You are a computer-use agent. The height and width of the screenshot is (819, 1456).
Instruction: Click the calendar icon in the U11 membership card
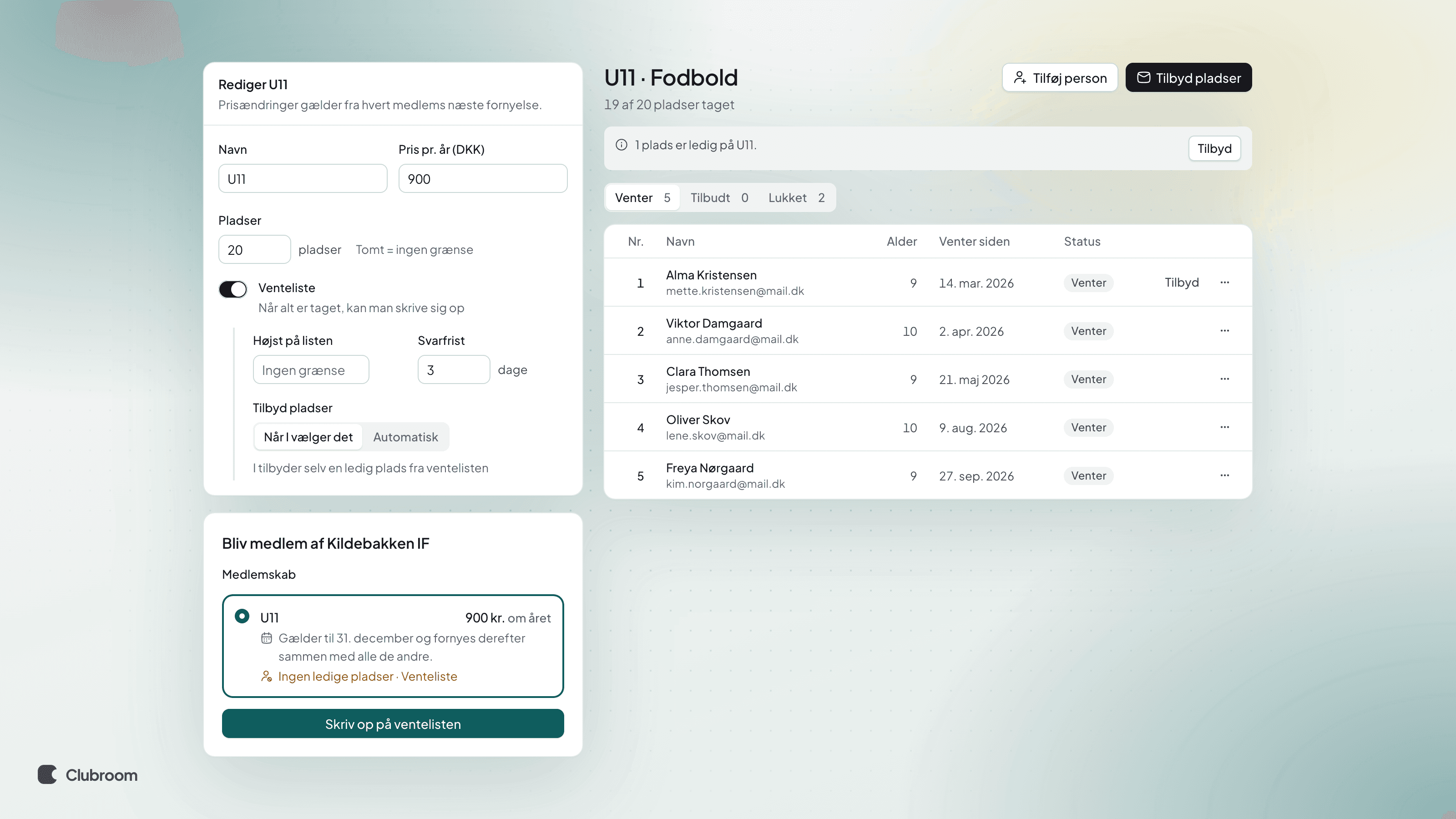(266, 638)
